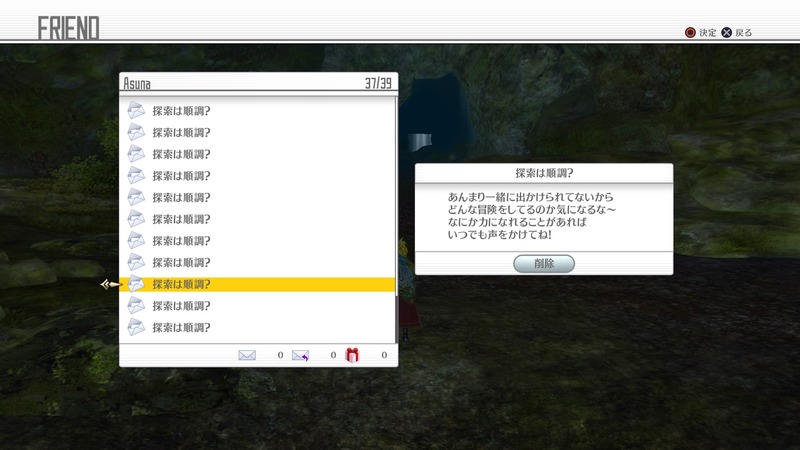Click the X 戻る back icon
Screen dimensions: 800x450
[x=727, y=33]
